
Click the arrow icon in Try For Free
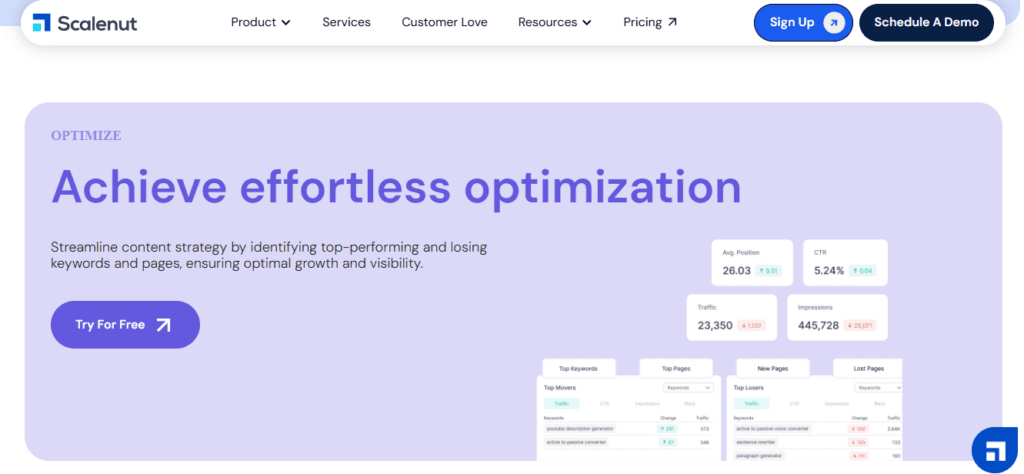coord(164,325)
